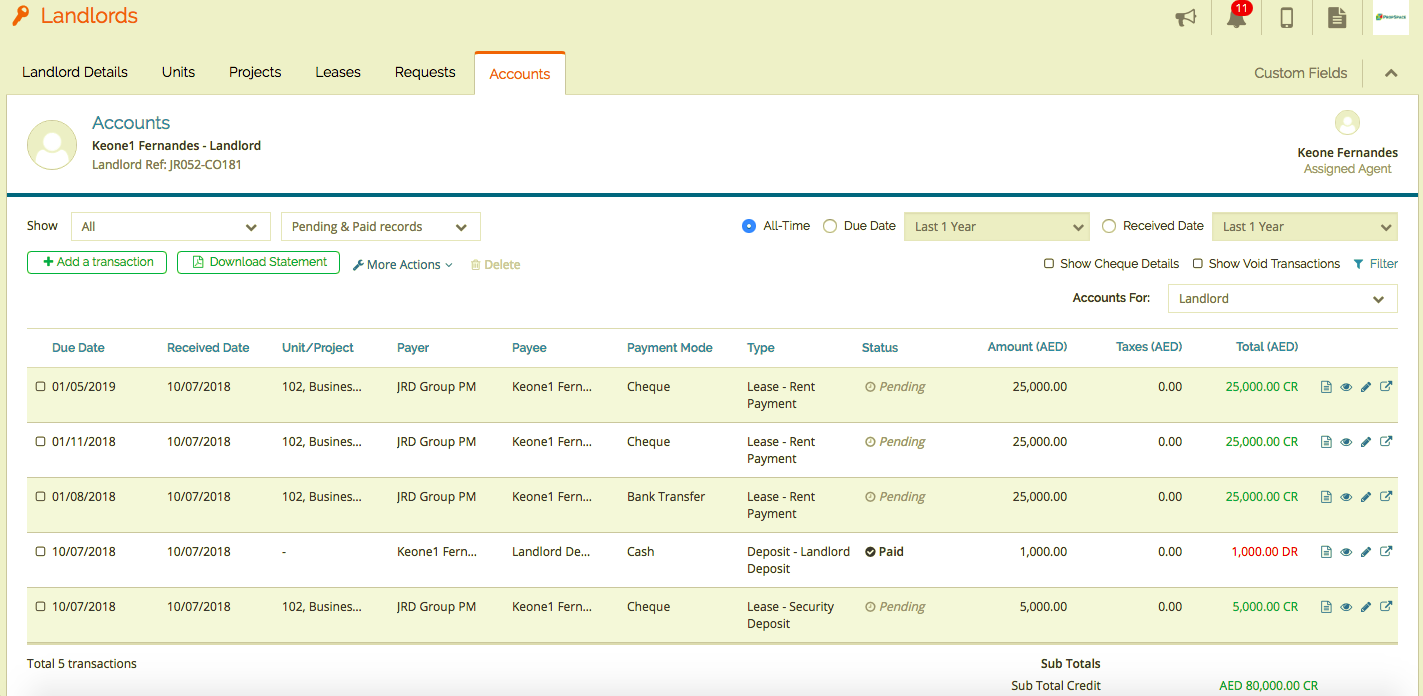
Task: Click Download Statement
Action: tap(258, 262)
